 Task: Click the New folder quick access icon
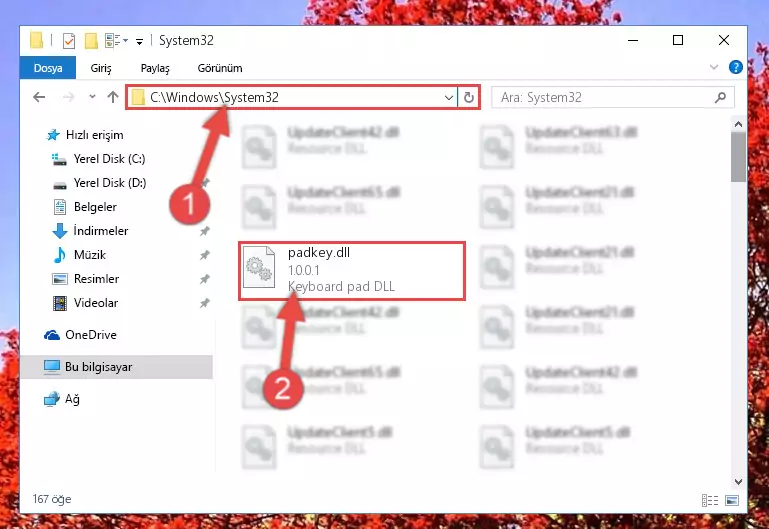click(x=91, y=41)
